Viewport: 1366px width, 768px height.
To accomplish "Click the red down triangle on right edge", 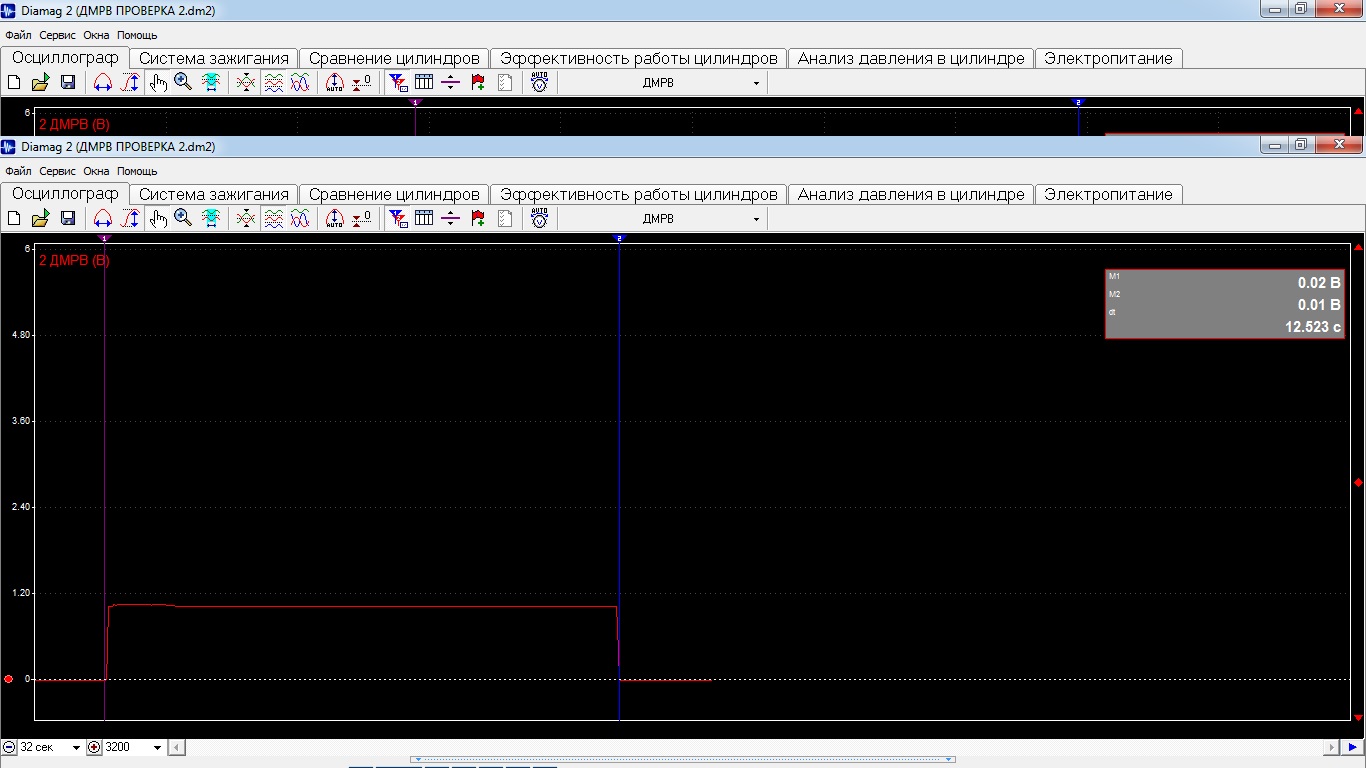I will tap(1358, 717).
